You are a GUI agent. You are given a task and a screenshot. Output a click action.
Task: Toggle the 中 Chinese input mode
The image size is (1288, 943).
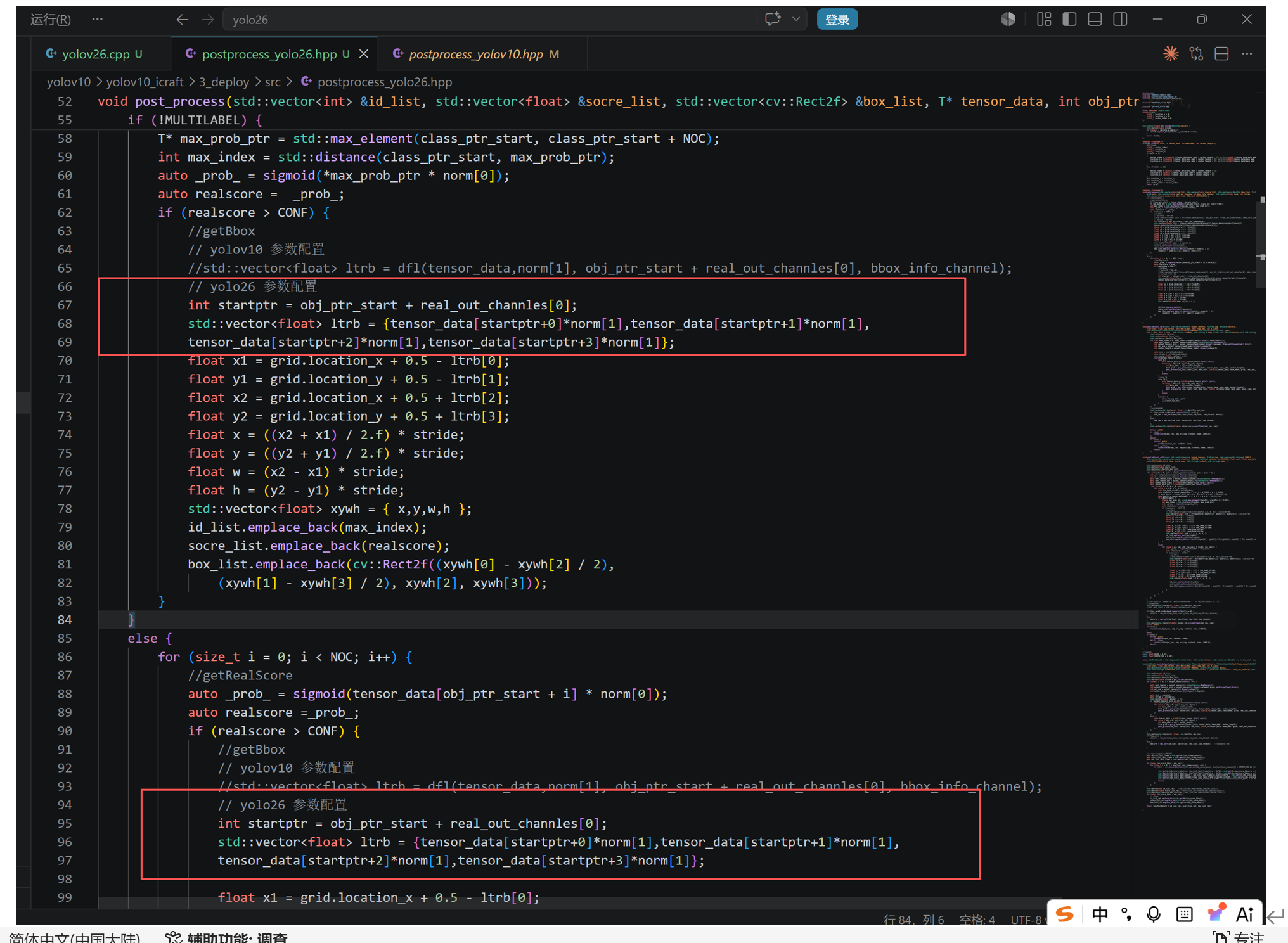pyautogui.click(x=1100, y=914)
